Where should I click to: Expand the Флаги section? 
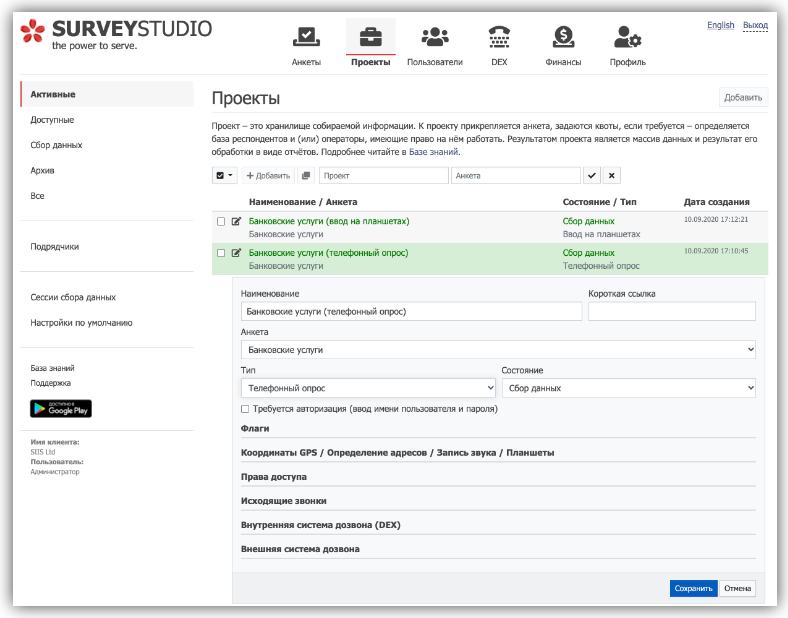coord(255,429)
